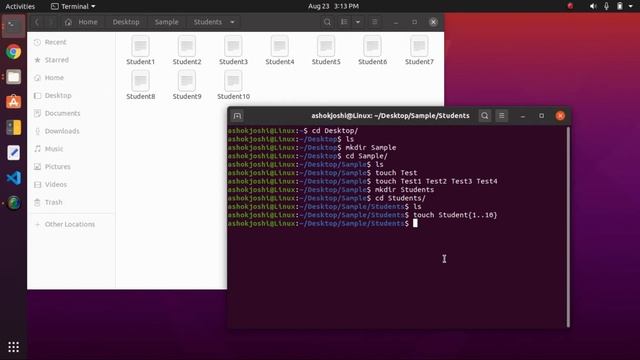Switch Files list view mode icon

[x=344, y=22]
